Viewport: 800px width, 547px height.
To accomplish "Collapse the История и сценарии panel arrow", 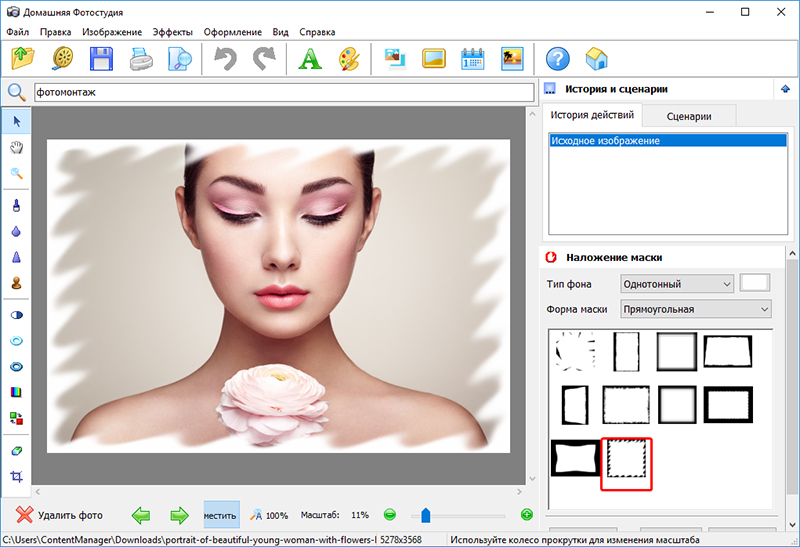I will point(785,89).
